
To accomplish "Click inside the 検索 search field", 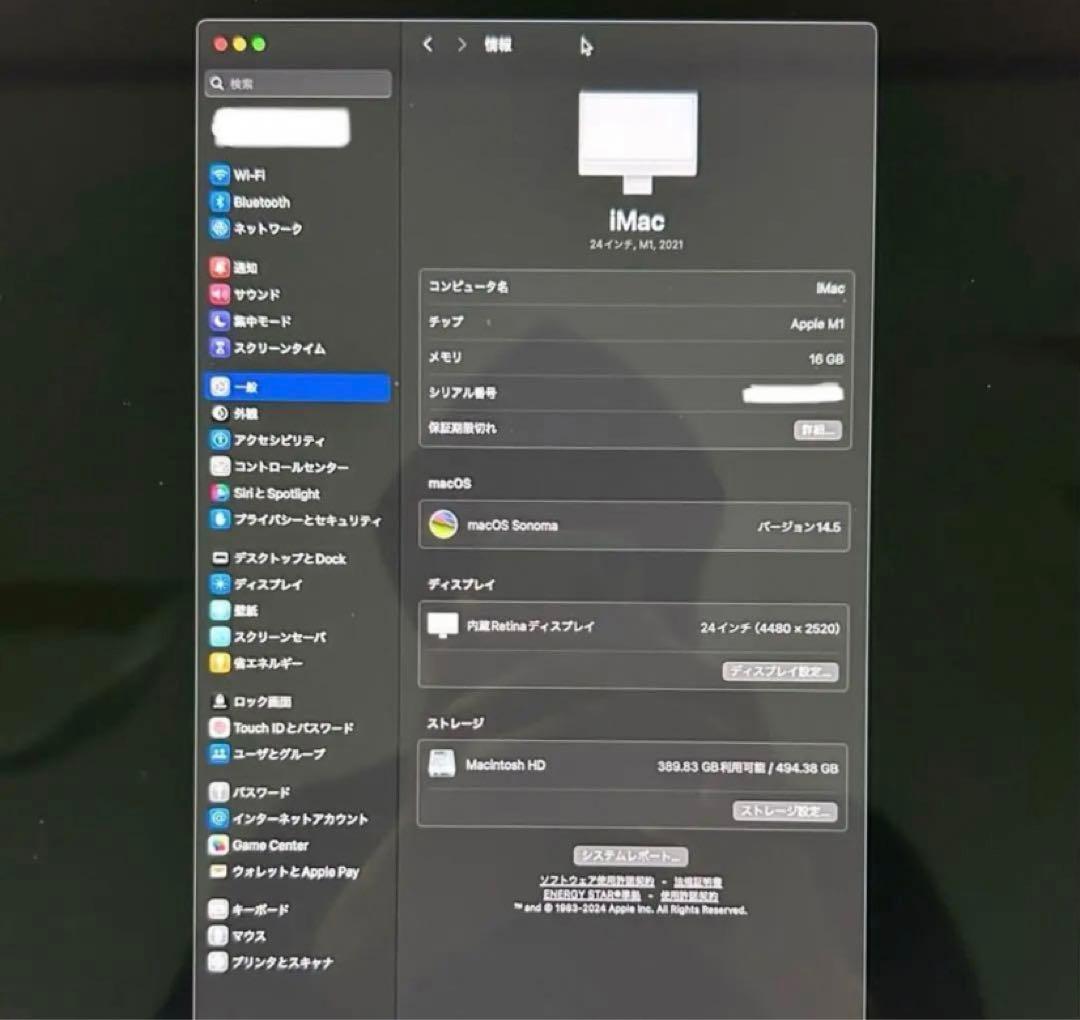I will pos(295,85).
